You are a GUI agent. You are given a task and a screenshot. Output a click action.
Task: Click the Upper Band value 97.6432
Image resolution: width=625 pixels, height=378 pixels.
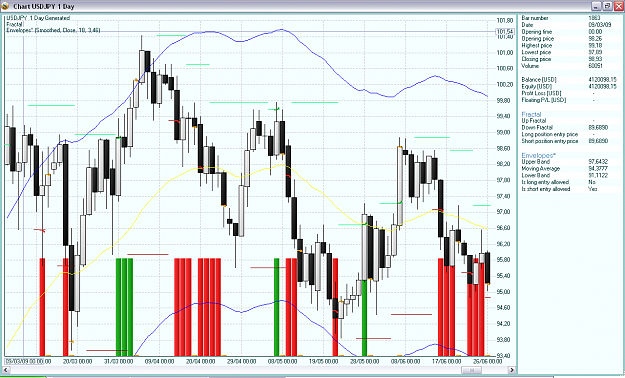click(x=598, y=161)
